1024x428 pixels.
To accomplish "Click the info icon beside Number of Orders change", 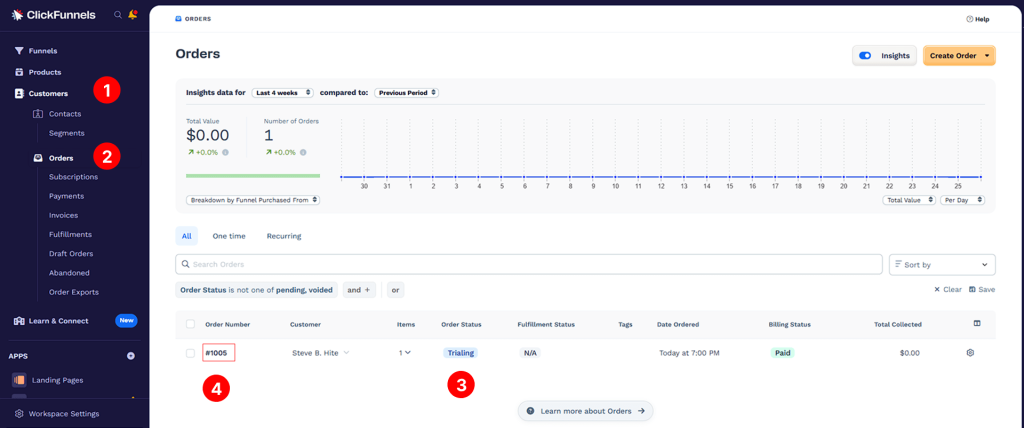I will [303, 152].
